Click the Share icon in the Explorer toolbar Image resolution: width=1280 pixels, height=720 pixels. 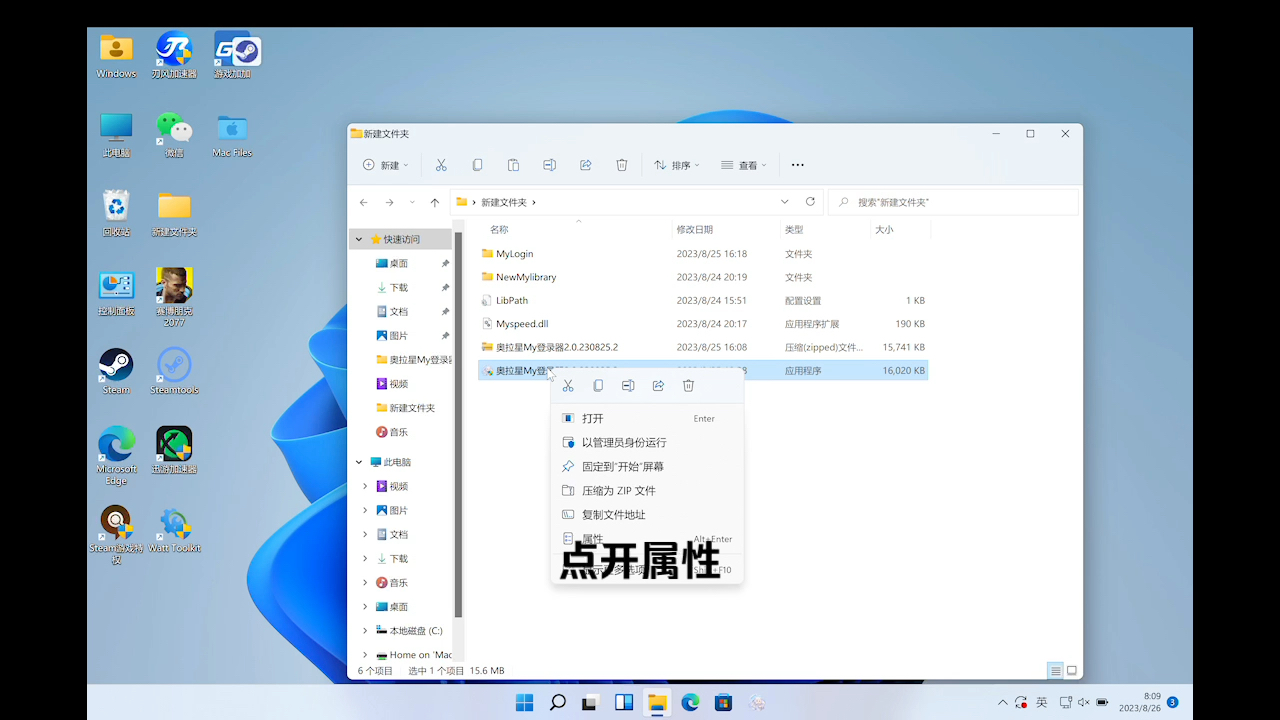pyautogui.click(x=586, y=165)
